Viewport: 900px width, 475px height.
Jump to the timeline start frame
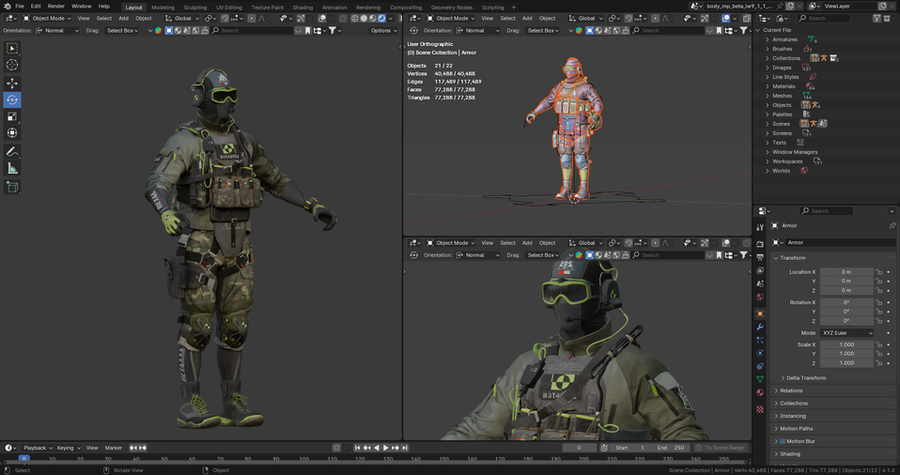click(x=358, y=447)
